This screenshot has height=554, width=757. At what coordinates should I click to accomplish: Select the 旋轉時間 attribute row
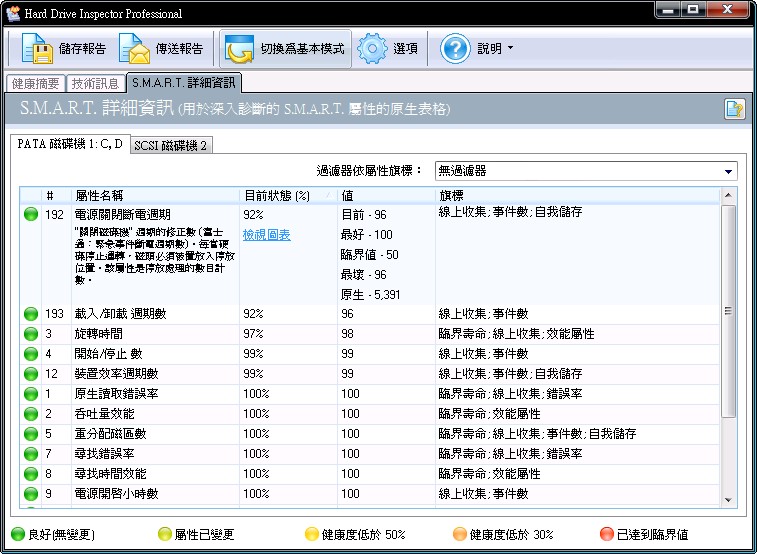pyautogui.click(x=370, y=334)
